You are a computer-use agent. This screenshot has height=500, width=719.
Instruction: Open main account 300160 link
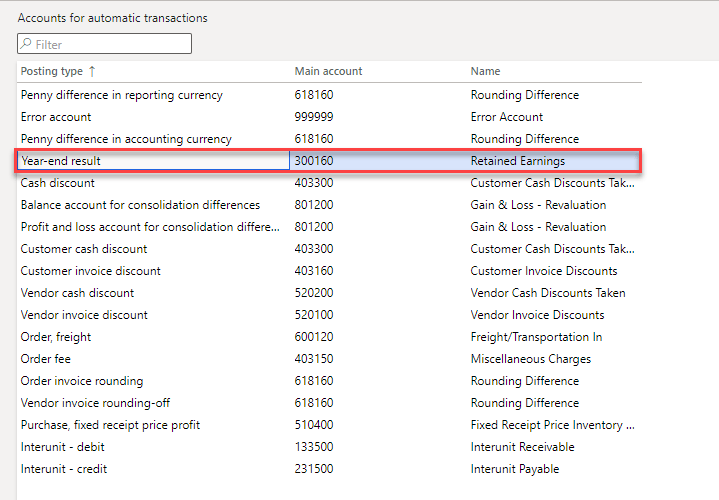click(314, 161)
